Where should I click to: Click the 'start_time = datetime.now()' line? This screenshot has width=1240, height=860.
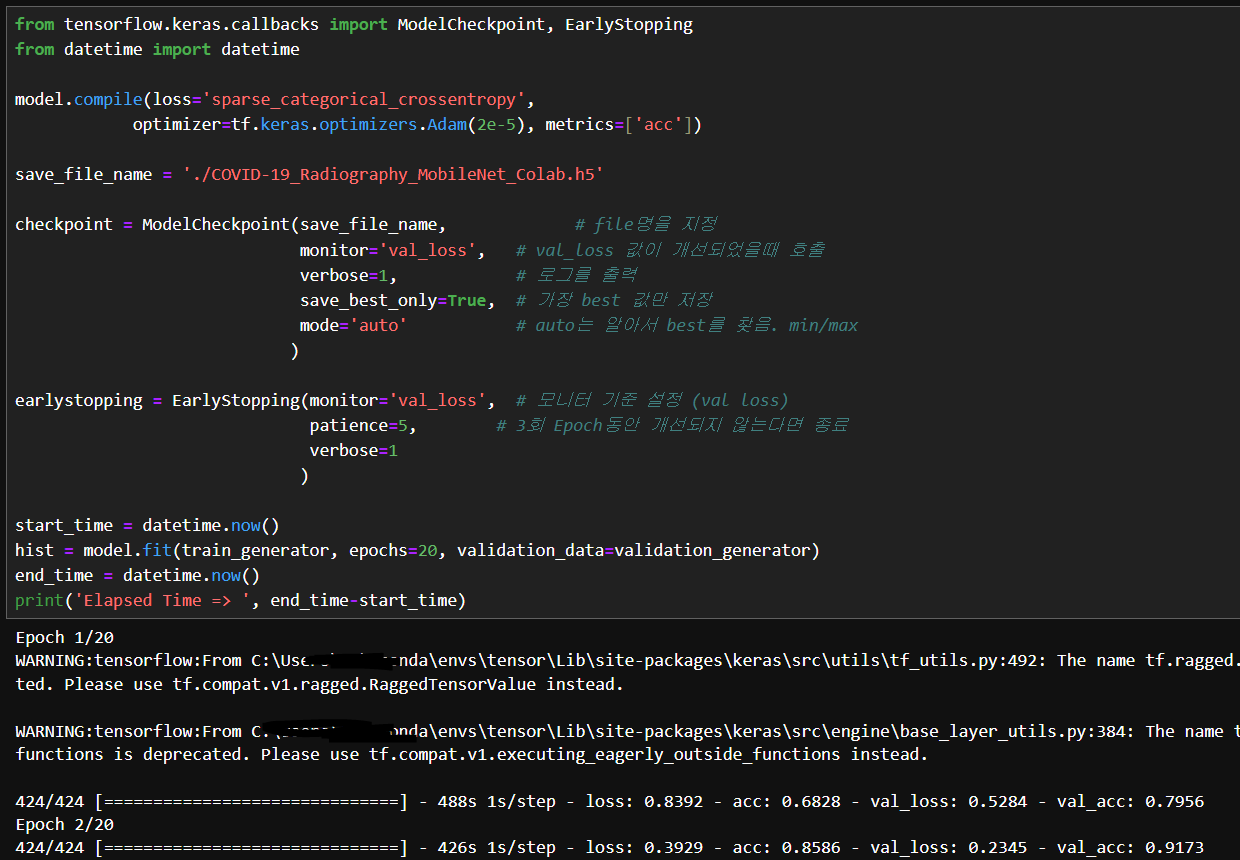click(x=147, y=525)
